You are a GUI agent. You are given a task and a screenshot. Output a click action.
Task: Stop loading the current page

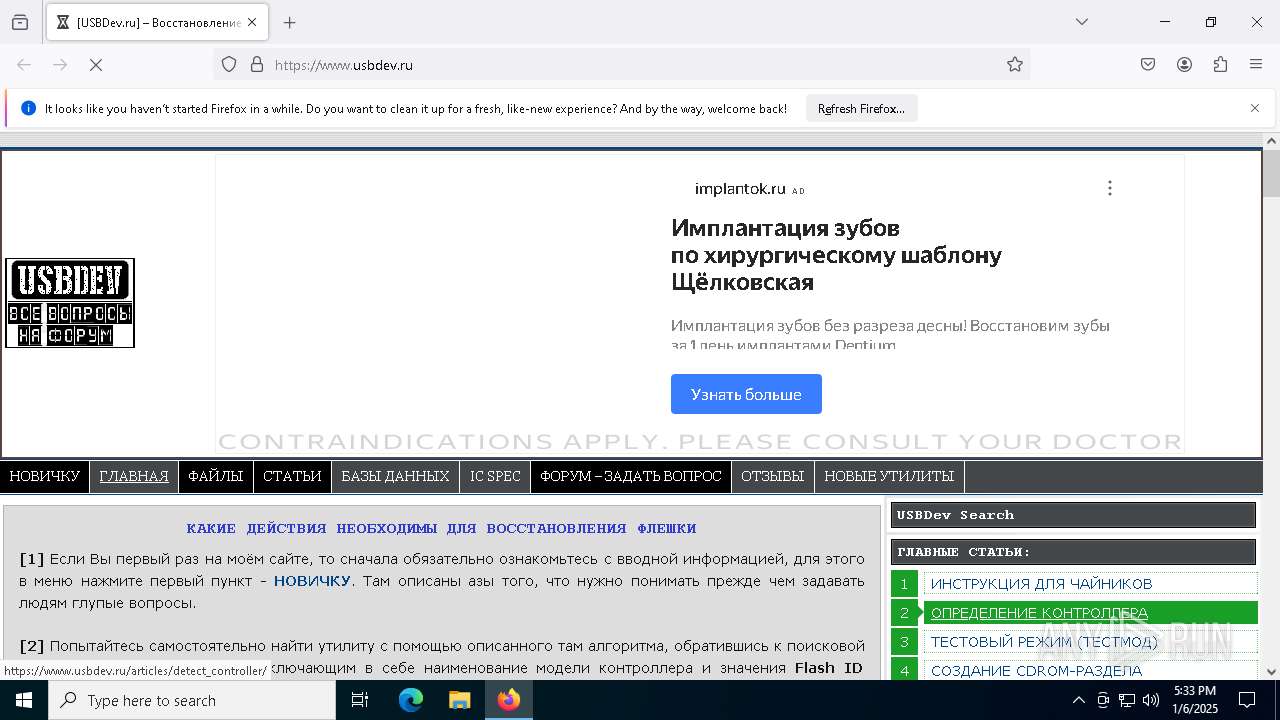(x=97, y=65)
